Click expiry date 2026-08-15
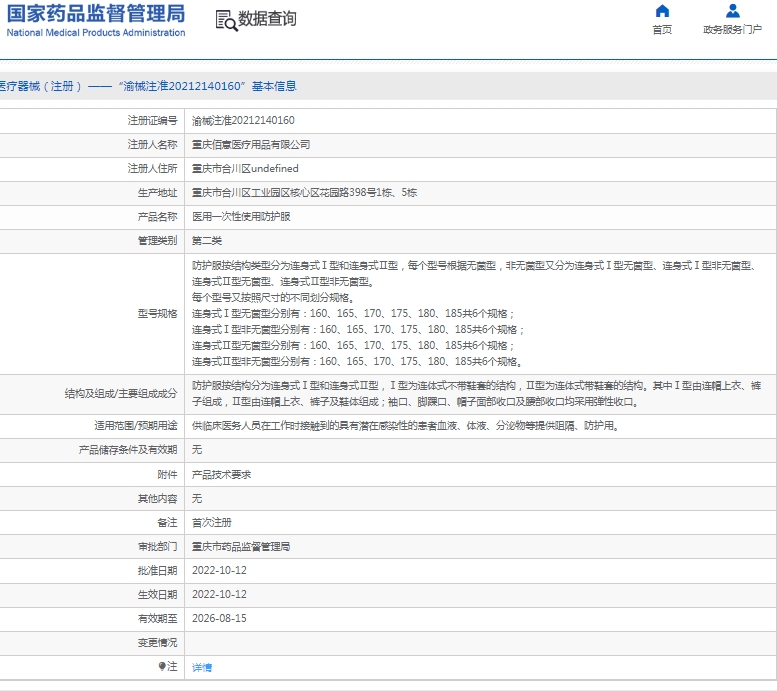This screenshot has width=777, height=691. [219, 619]
